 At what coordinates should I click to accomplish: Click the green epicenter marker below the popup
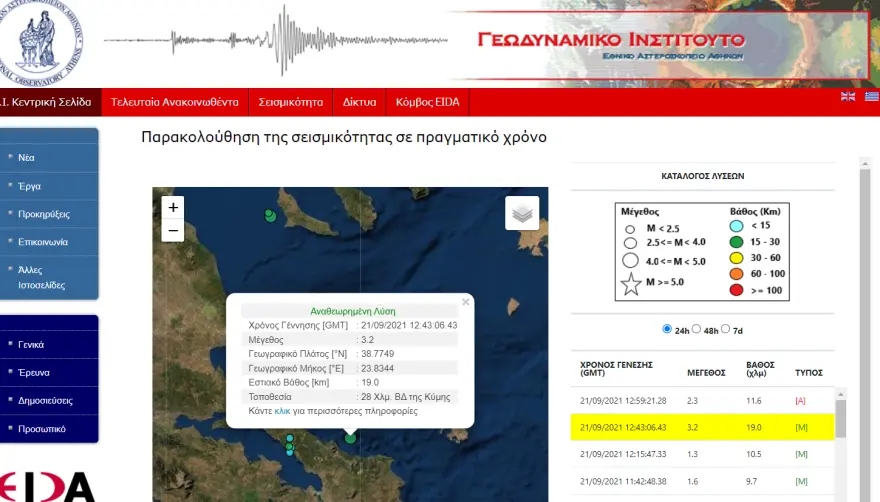350,437
